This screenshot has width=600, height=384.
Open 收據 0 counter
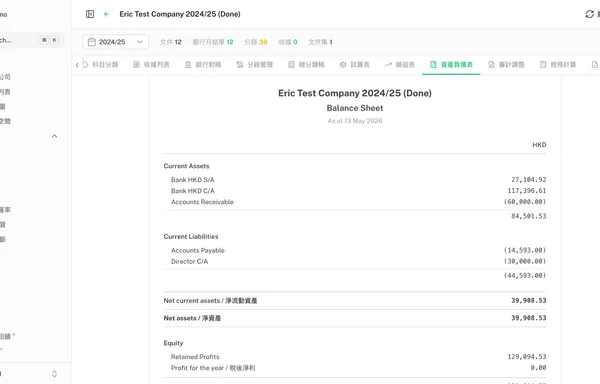pyautogui.click(x=288, y=42)
